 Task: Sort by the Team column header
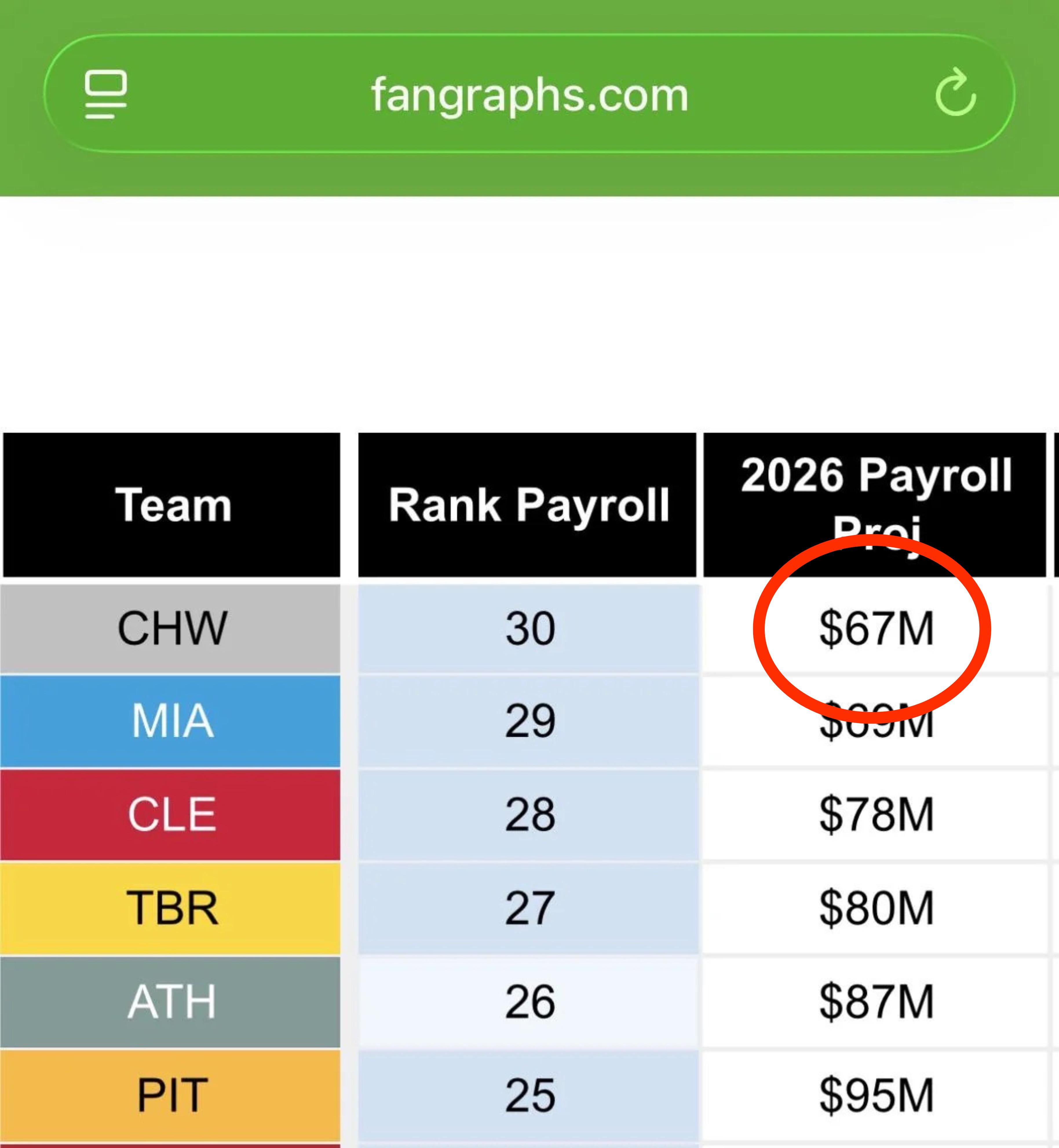tap(172, 505)
